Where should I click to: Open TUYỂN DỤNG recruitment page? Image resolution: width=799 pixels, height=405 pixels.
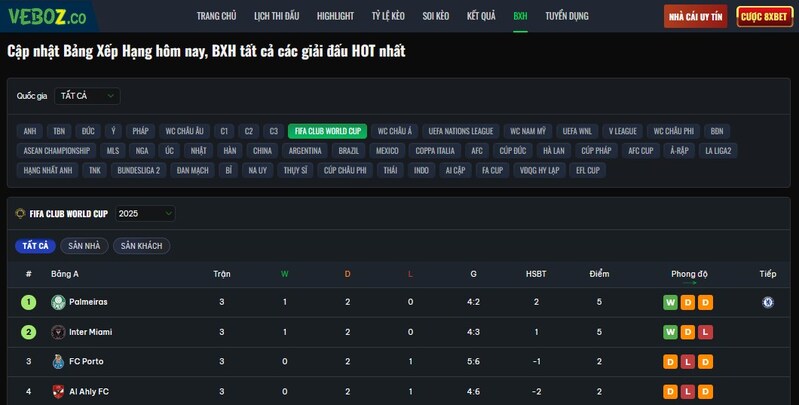coord(567,16)
